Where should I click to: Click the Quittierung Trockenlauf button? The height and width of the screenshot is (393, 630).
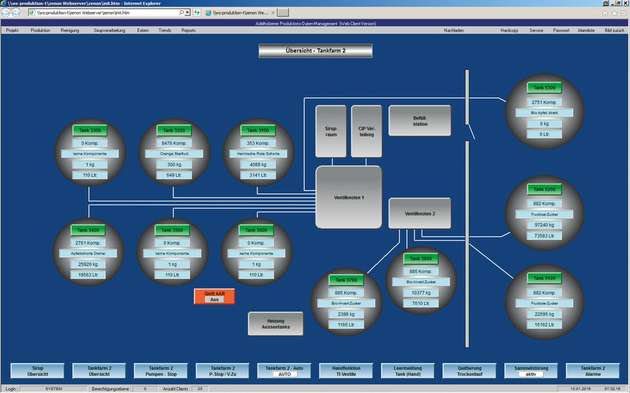pos(469,370)
